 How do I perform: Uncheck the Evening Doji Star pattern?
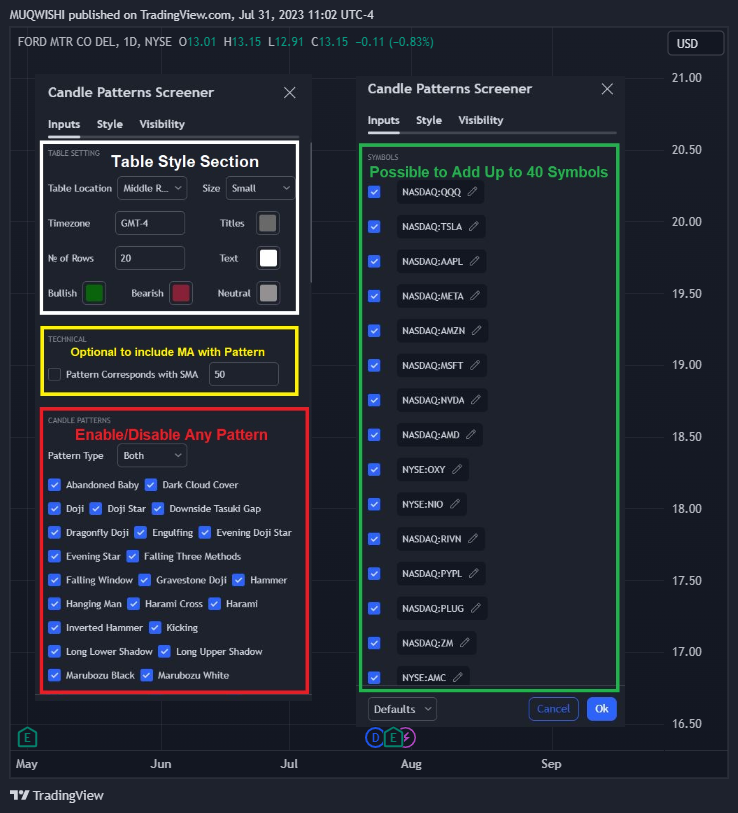(x=205, y=532)
